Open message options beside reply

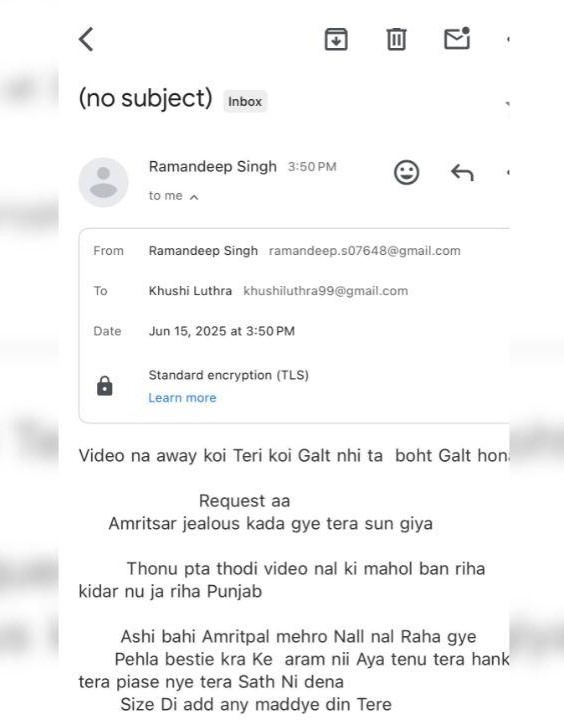507,173
